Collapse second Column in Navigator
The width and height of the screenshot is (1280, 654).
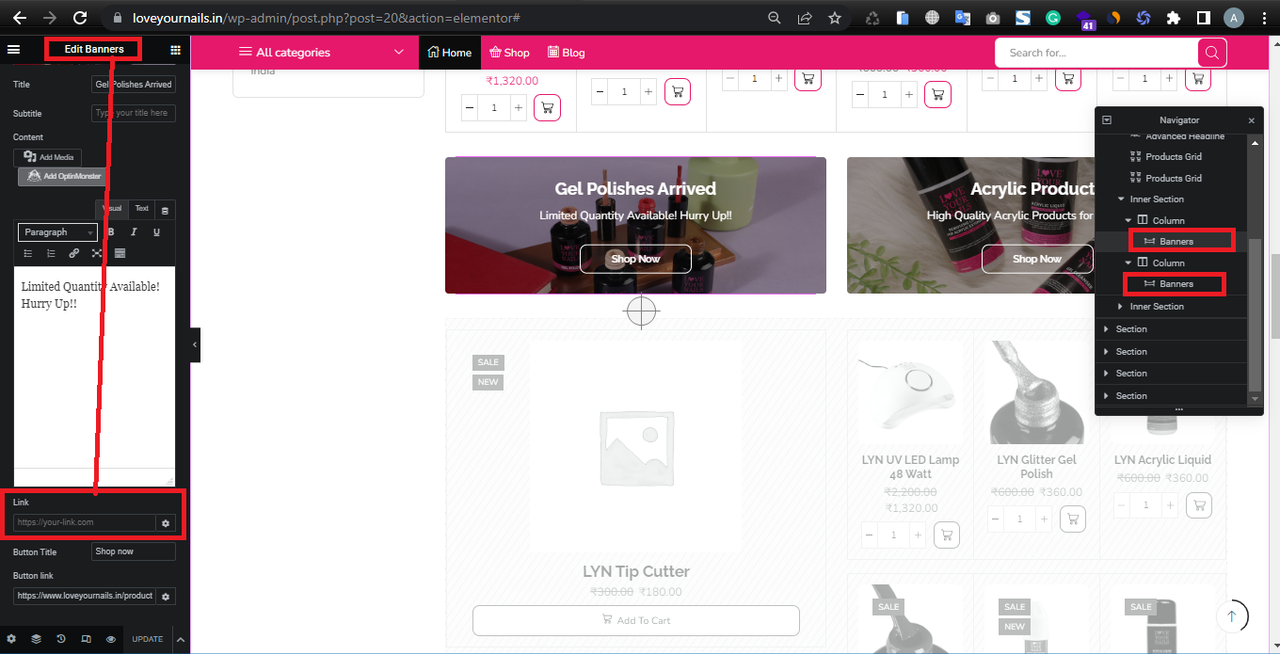pyautogui.click(x=1129, y=263)
